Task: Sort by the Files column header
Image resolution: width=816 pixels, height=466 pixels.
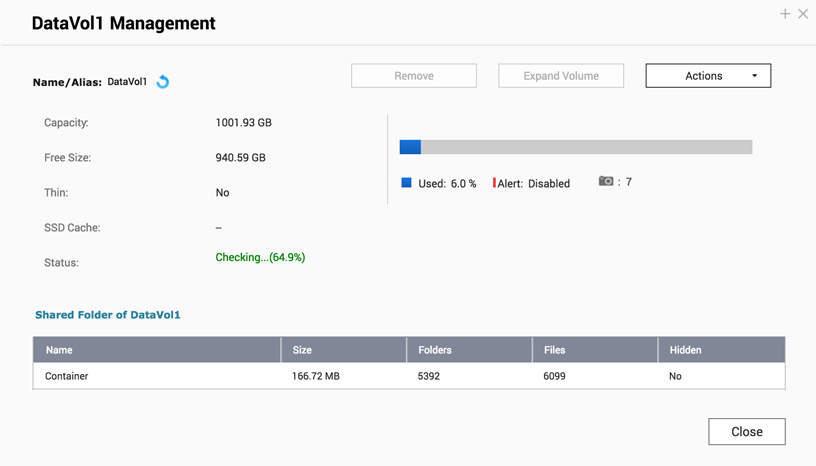Action: click(x=595, y=350)
